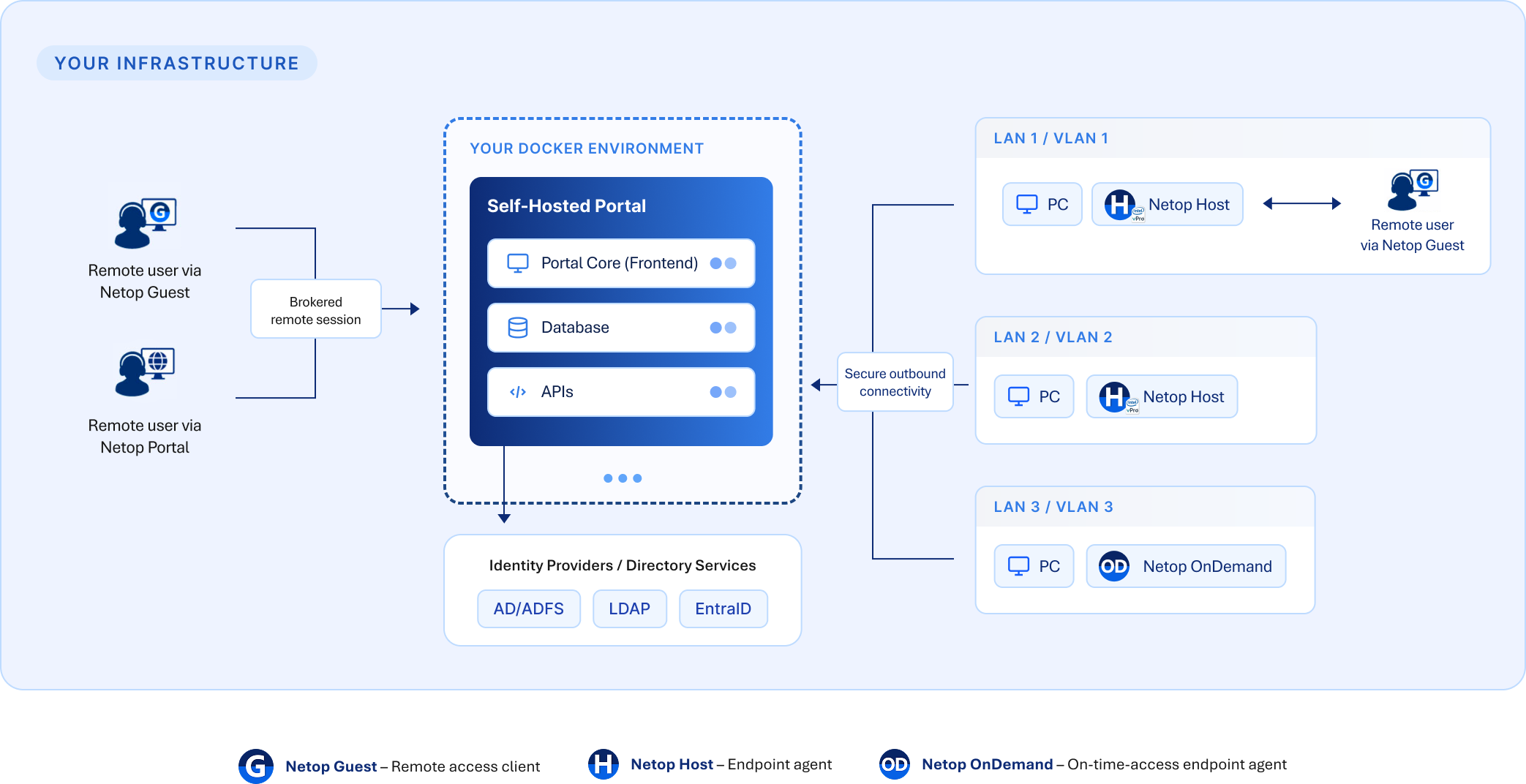
Task: Click the Netop OnDemand OD legend icon
Action: coord(895,764)
